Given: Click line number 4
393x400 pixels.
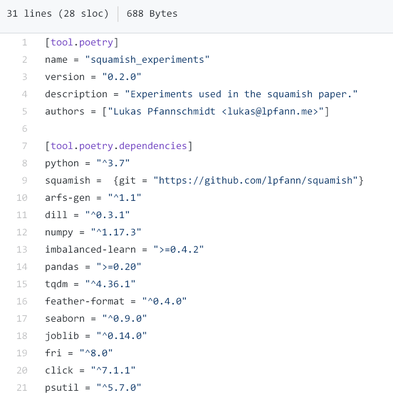Looking at the screenshot, I should point(24,94).
